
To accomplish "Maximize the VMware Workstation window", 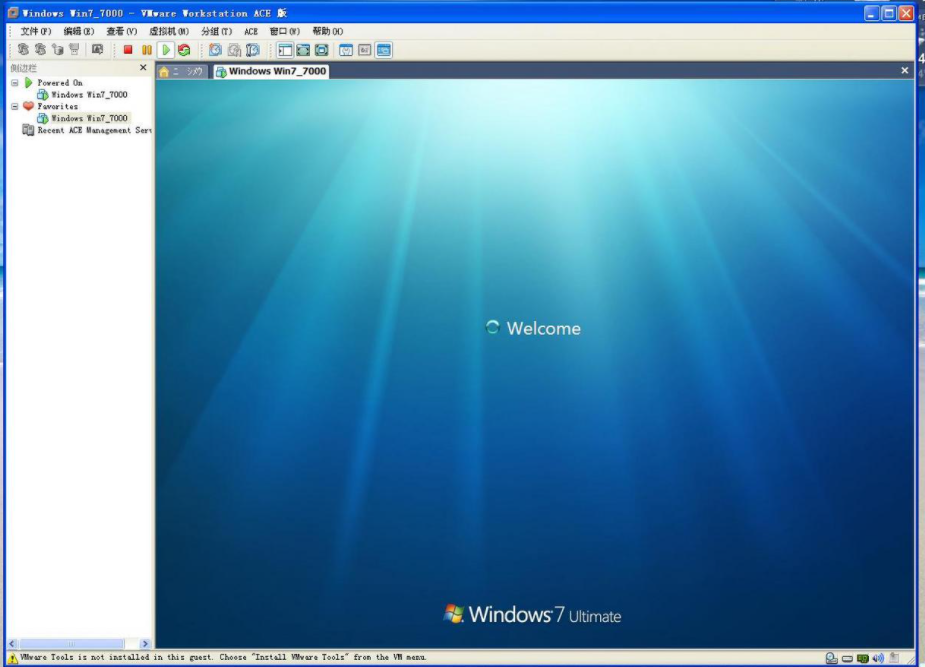I will 889,13.
